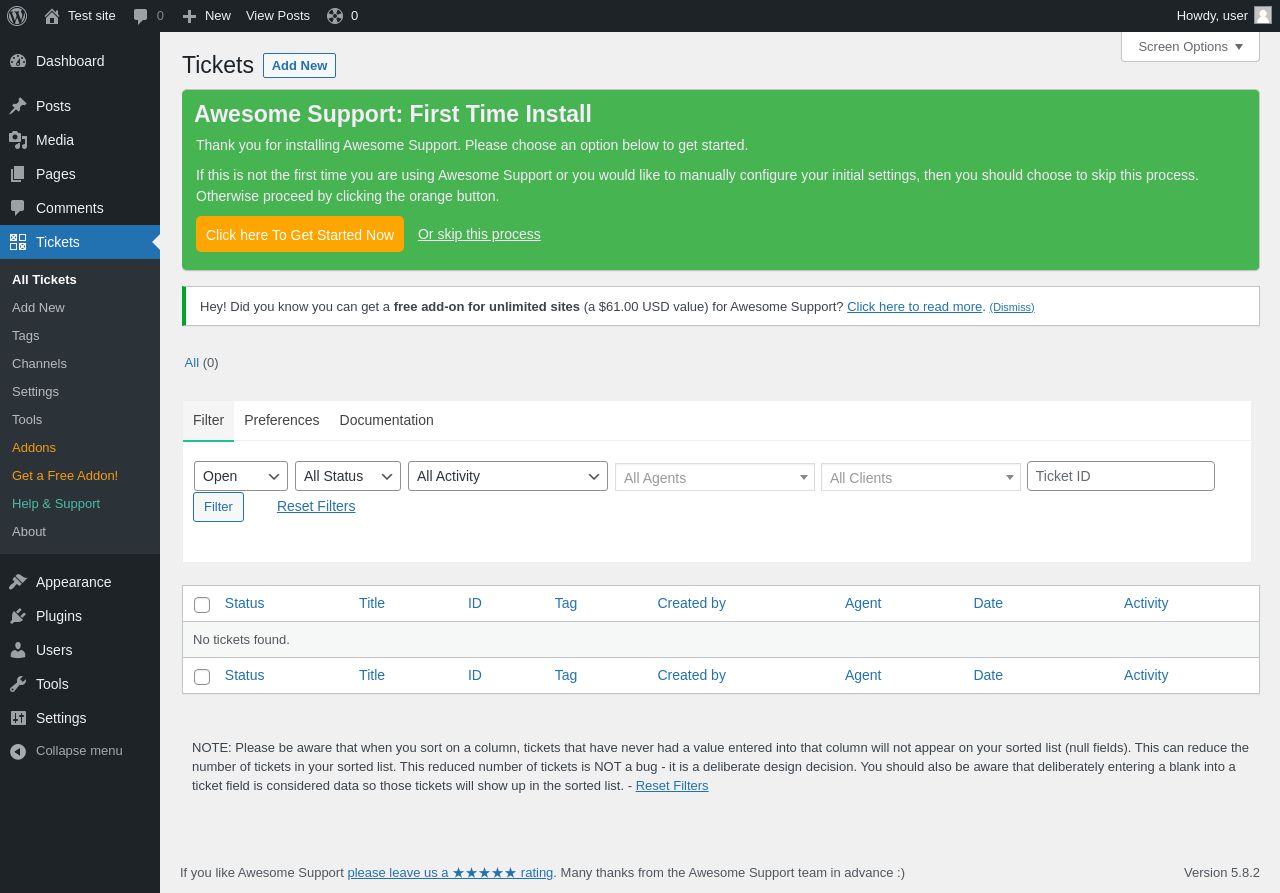Click the WordPress logo icon

pyautogui.click(x=17, y=16)
